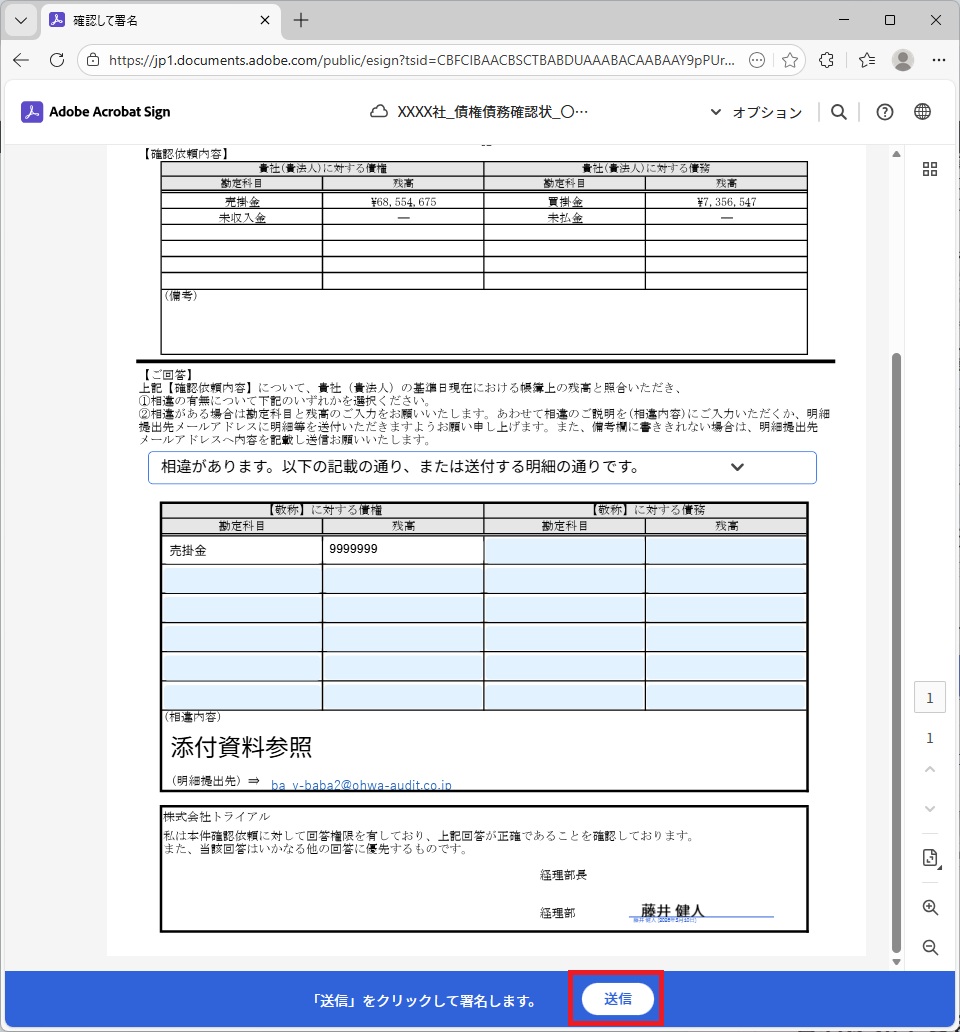960x1032 pixels.
Task: Open a new browser tab
Action: pos(301,20)
